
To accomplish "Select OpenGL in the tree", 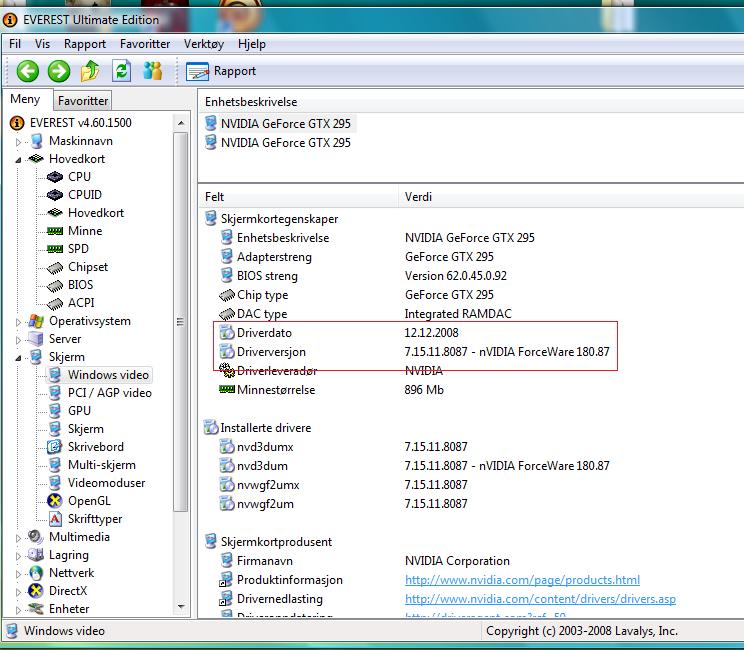I will point(89,501).
